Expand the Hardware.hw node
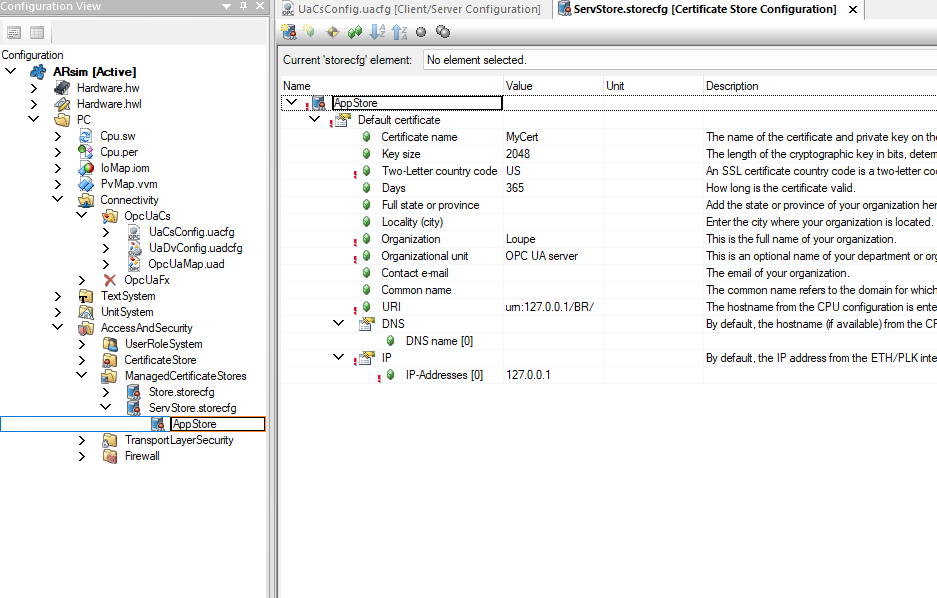This screenshot has height=598, width=937. [x=34, y=88]
